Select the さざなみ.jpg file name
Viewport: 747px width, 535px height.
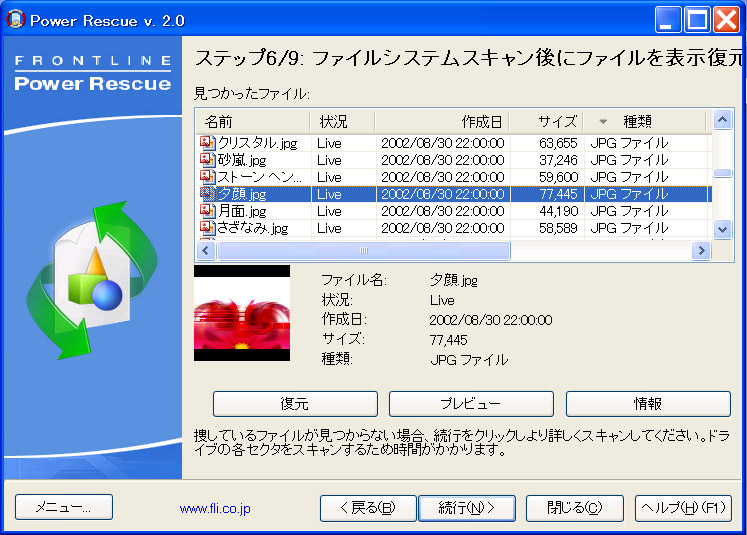pos(253,228)
